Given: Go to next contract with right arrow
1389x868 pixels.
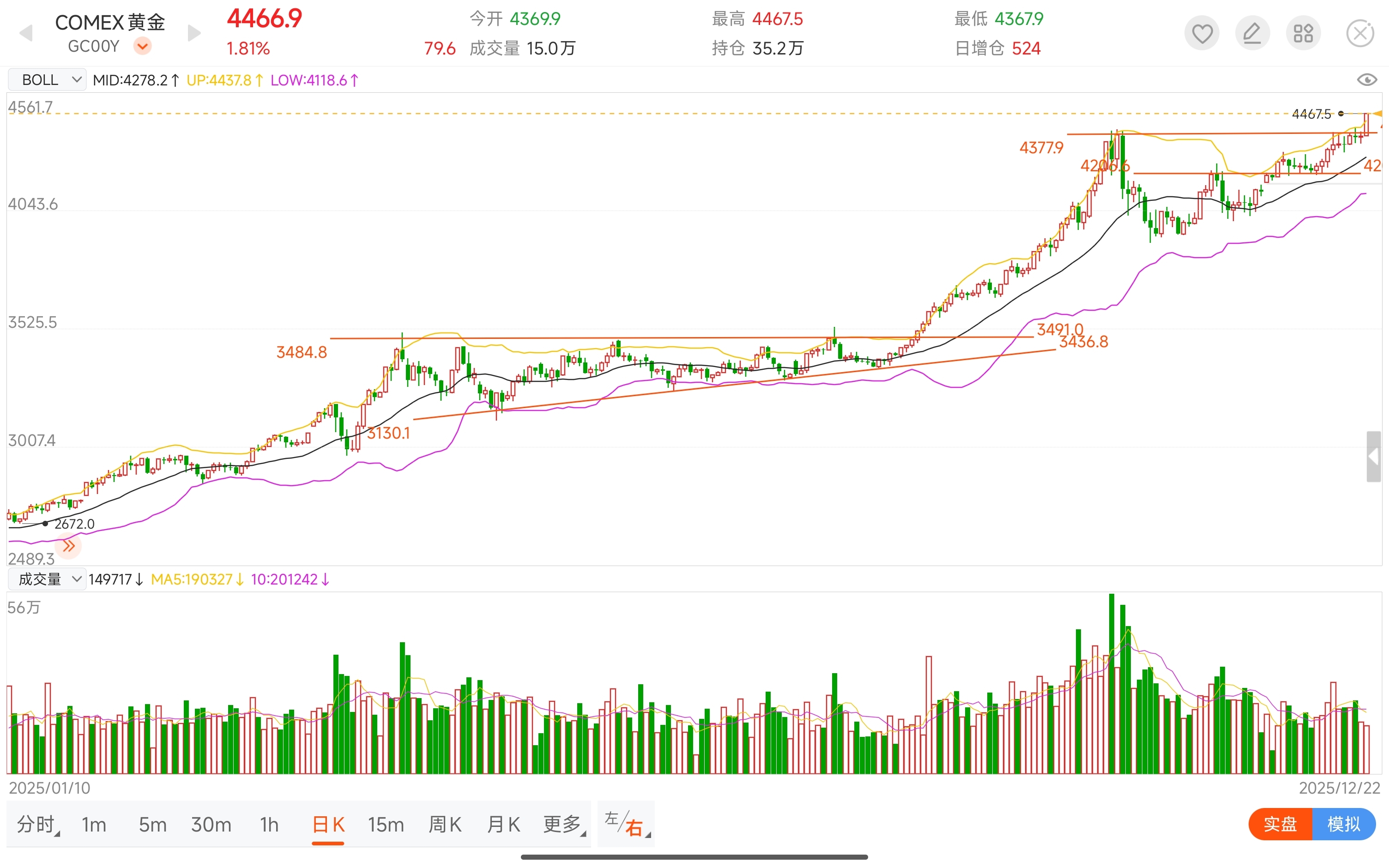Looking at the screenshot, I should pos(194,33).
